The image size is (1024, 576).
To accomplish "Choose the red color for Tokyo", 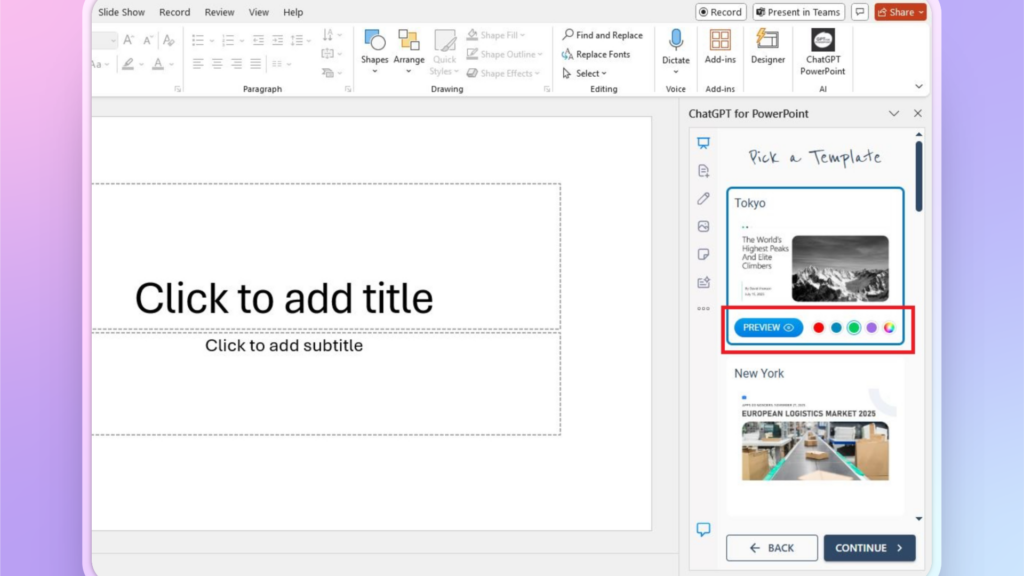I will click(x=818, y=328).
